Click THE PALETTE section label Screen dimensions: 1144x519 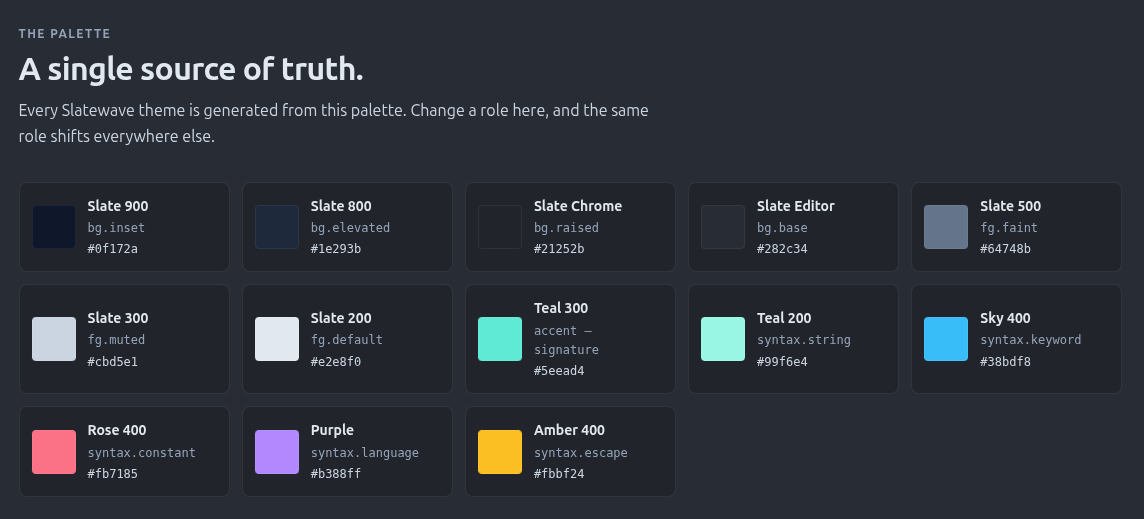click(x=64, y=34)
